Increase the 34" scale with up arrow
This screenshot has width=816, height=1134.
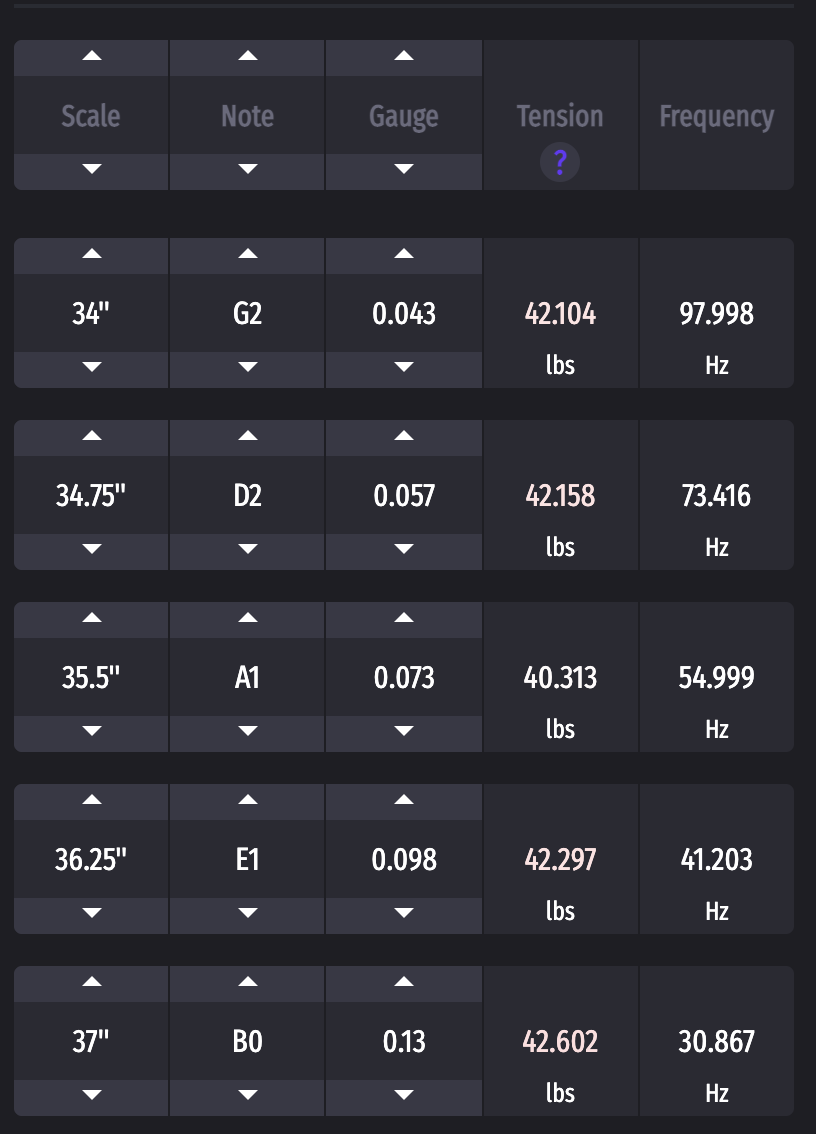pyautogui.click(x=91, y=256)
